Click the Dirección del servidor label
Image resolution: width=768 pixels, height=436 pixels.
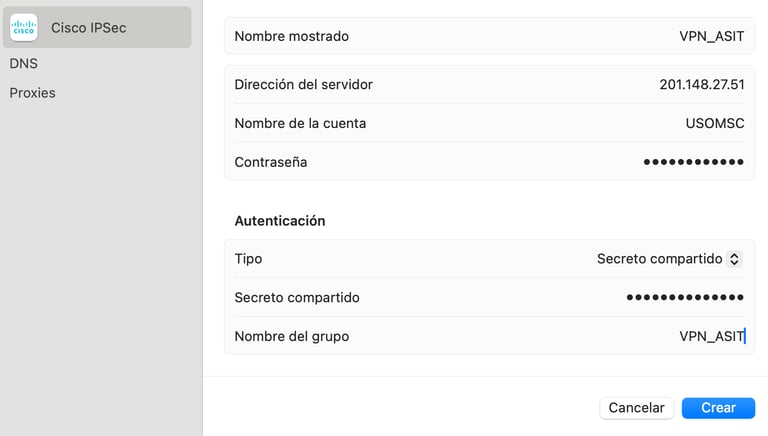coord(303,85)
